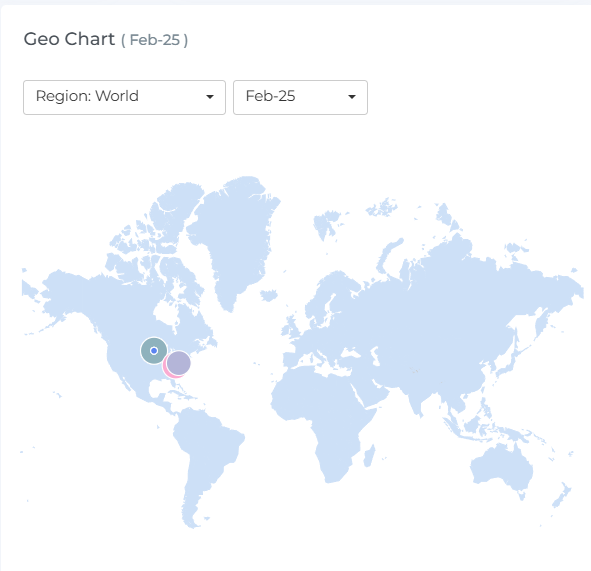The width and height of the screenshot is (591, 571).
Task: Click the arrow of the Region dropdown
Action: tap(210, 97)
